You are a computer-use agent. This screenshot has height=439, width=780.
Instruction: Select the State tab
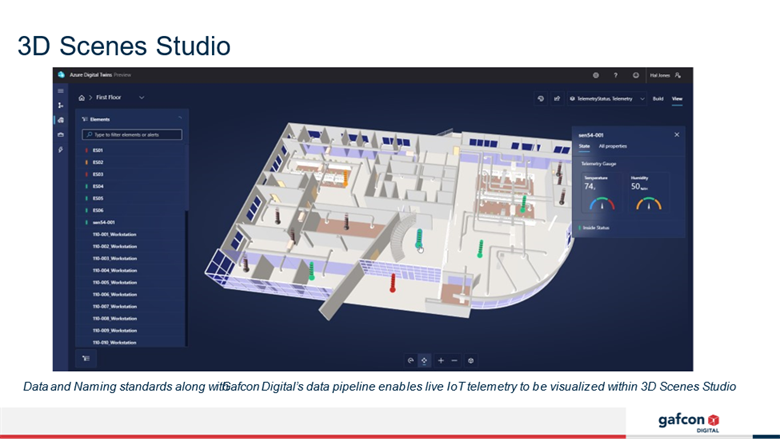(584, 146)
